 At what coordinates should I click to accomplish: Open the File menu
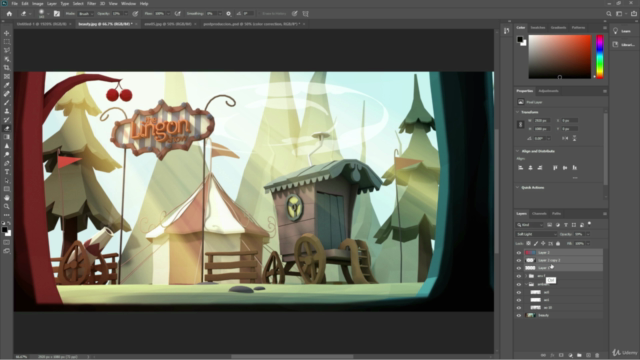coord(14,4)
